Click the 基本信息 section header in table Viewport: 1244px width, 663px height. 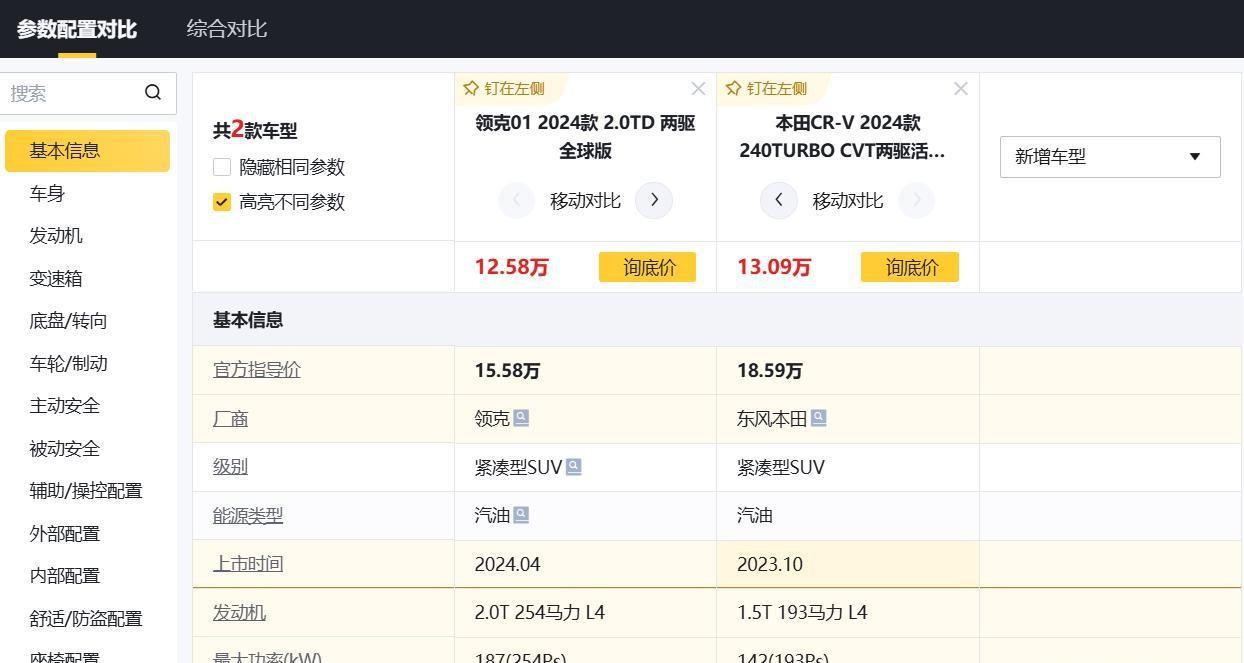[248, 320]
